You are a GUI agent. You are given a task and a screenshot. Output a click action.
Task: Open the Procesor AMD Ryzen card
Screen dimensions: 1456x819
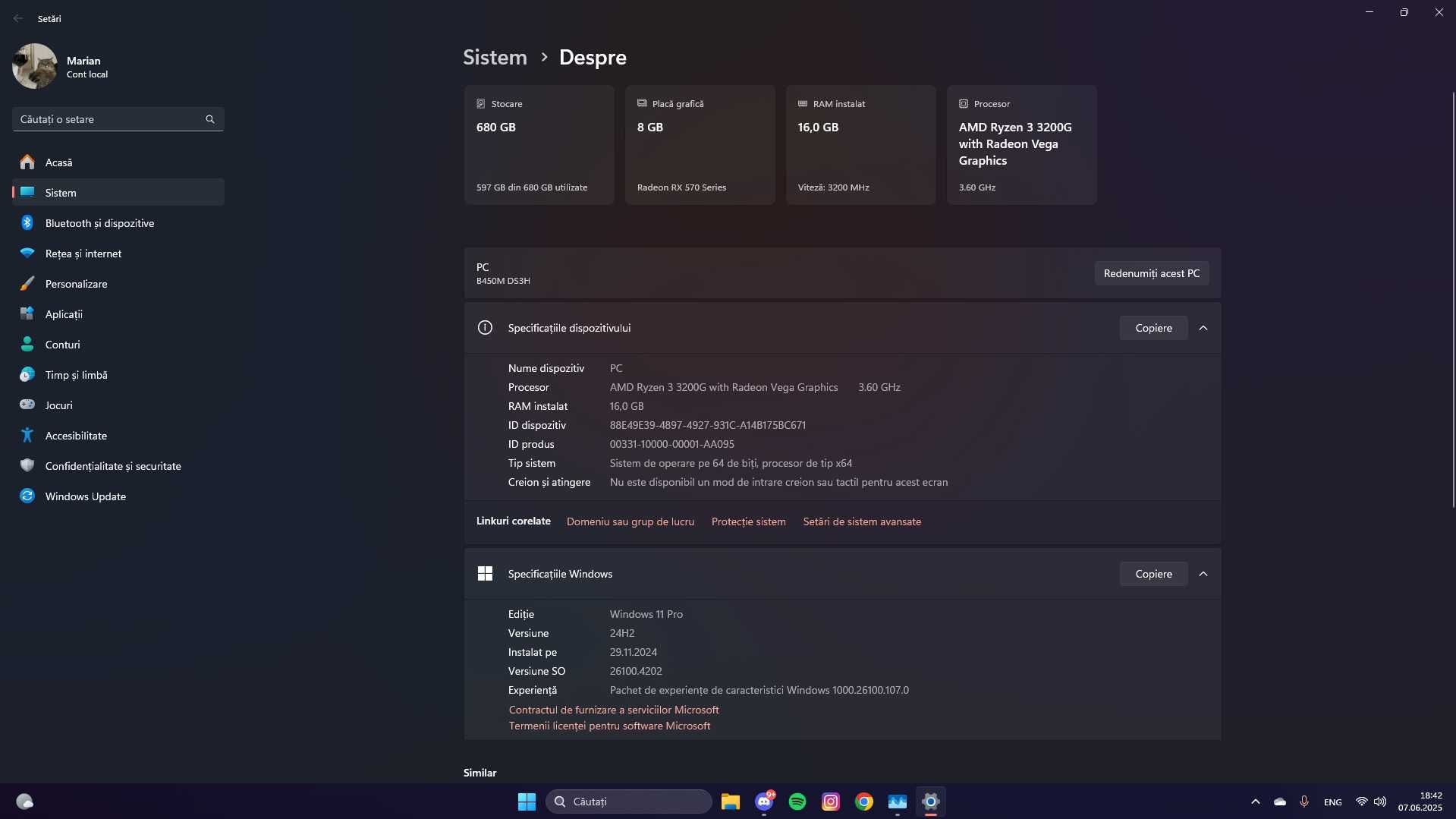1021,145
